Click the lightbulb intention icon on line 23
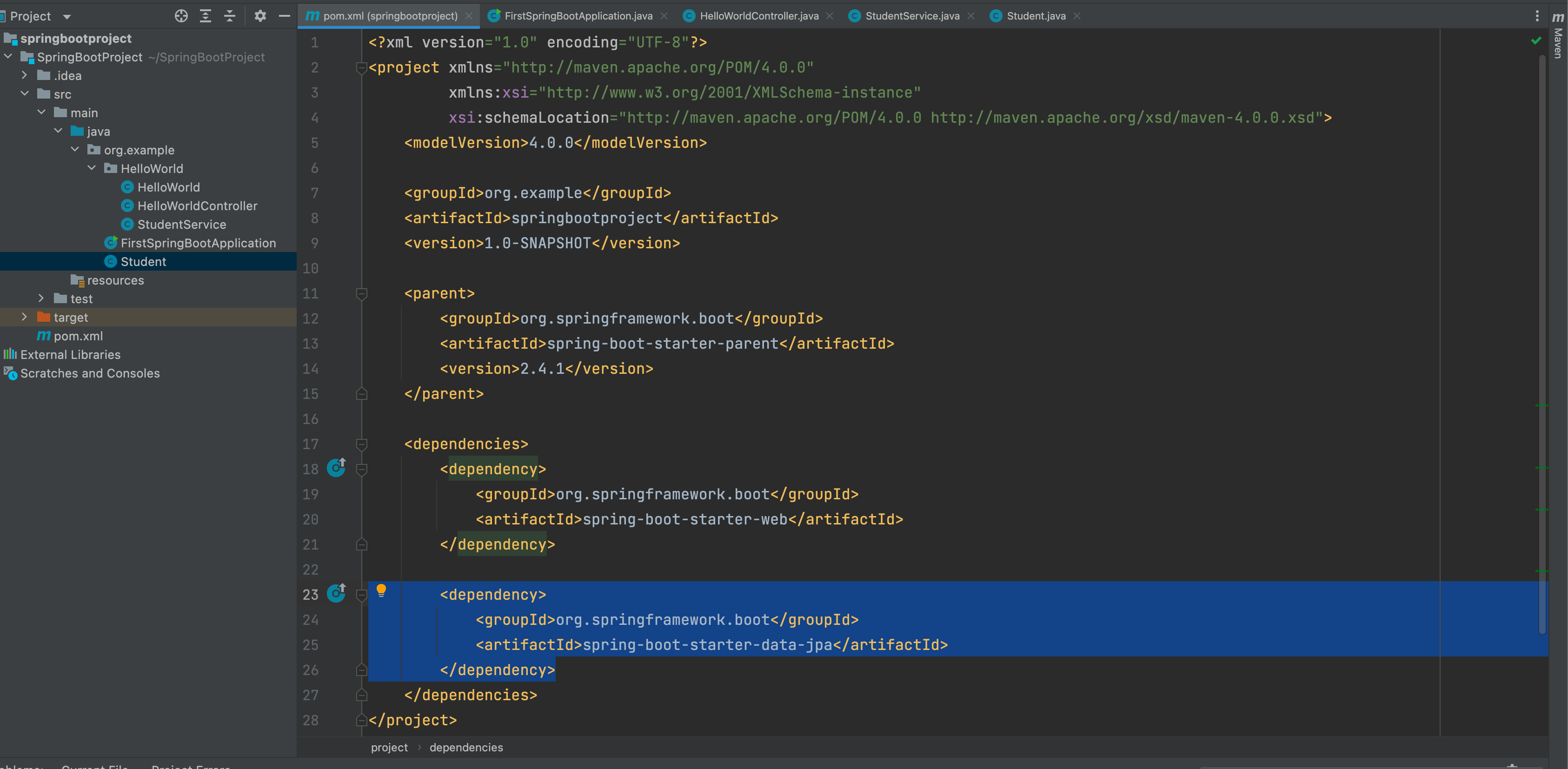The image size is (1568, 769). [x=381, y=590]
